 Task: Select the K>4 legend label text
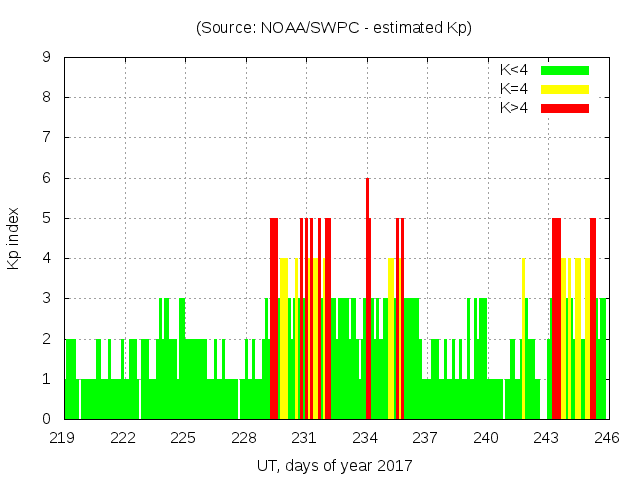[514, 108]
